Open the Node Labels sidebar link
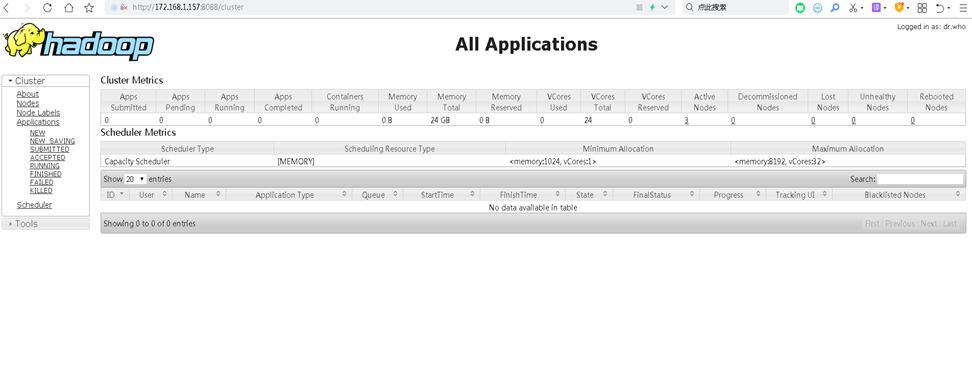 (38, 113)
